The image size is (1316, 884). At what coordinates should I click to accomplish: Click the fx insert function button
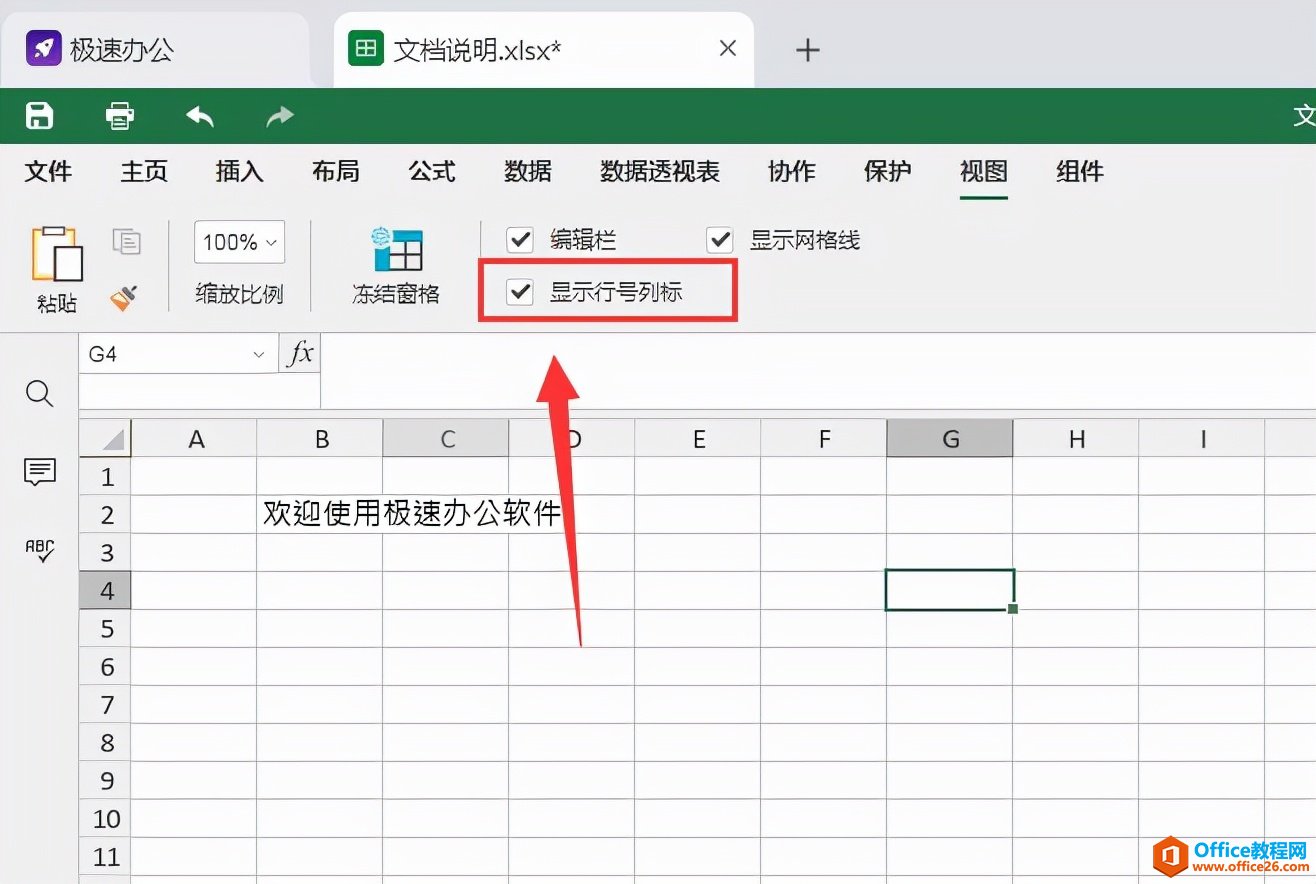tap(298, 353)
